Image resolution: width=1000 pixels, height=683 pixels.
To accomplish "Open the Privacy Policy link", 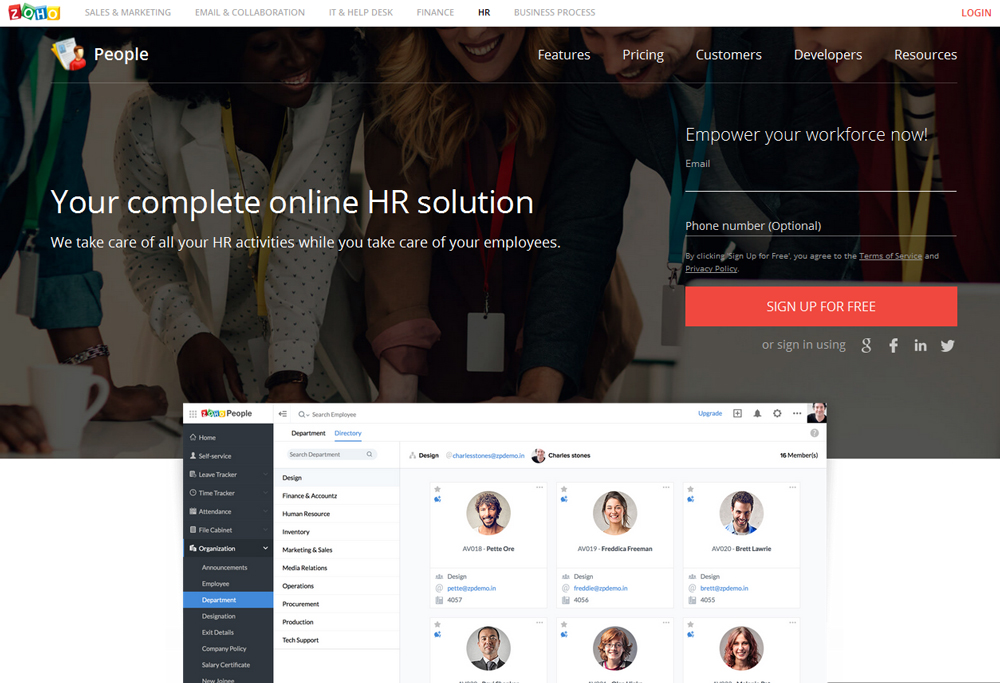I will [711, 268].
